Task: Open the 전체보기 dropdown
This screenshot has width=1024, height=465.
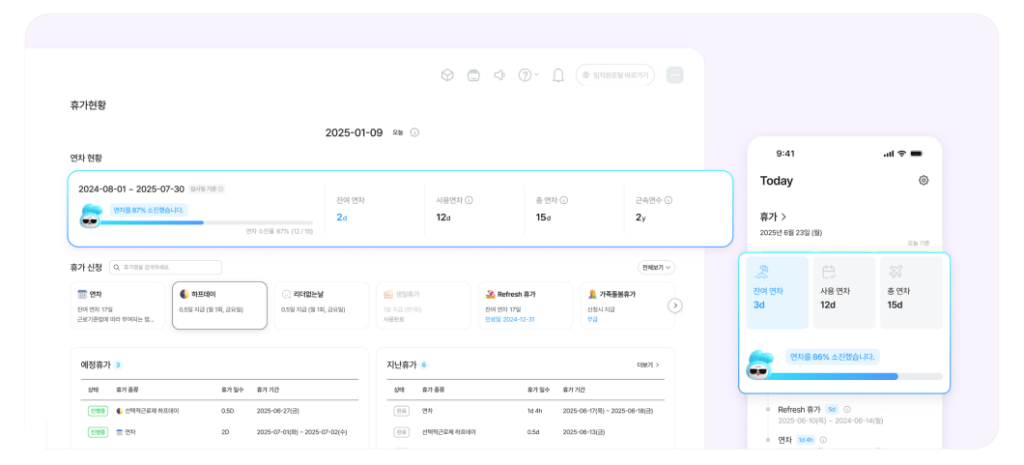Action: pyautogui.click(x=656, y=267)
